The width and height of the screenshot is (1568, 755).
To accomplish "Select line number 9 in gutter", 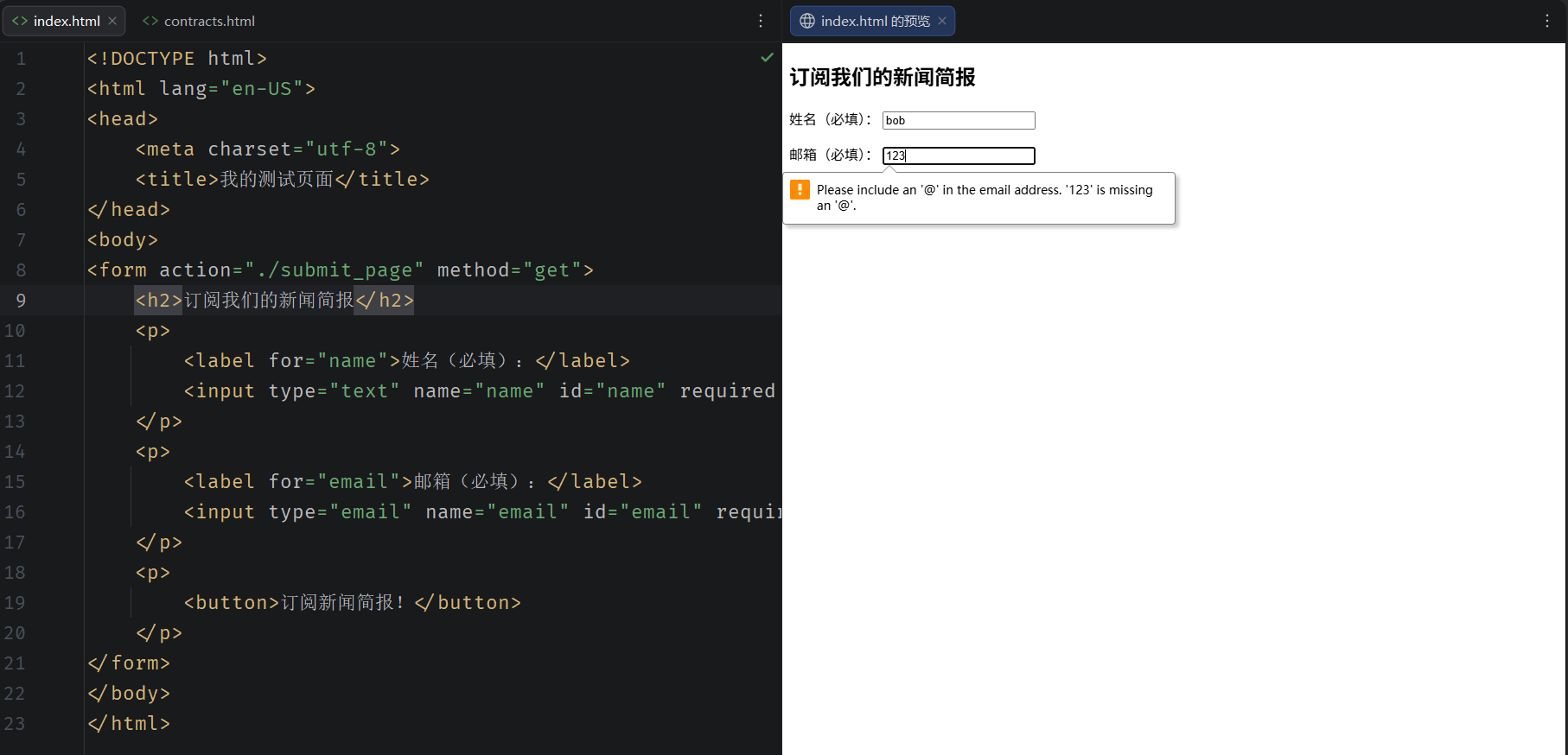I will (x=21, y=301).
